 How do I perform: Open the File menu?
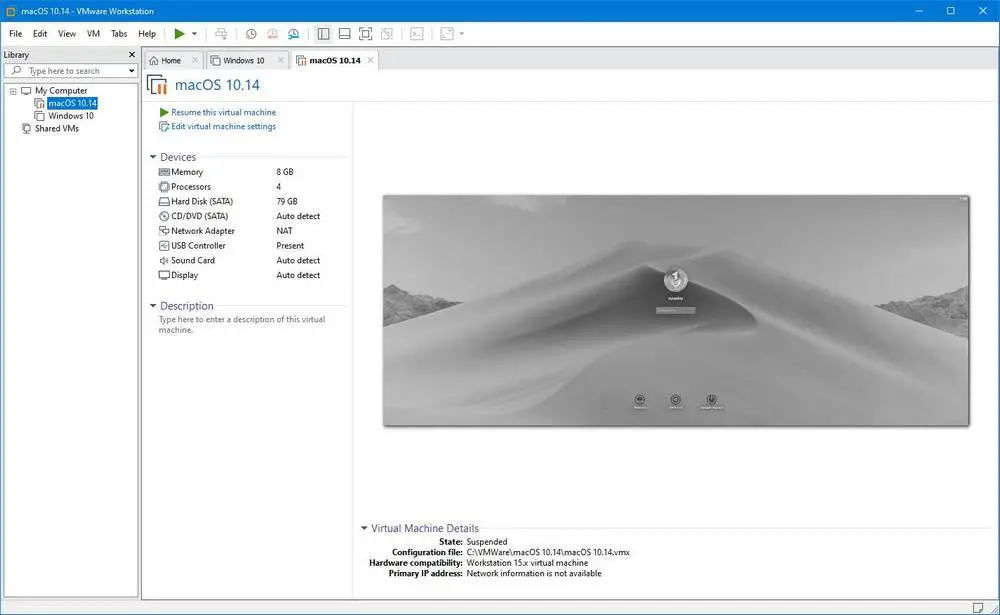point(15,34)
